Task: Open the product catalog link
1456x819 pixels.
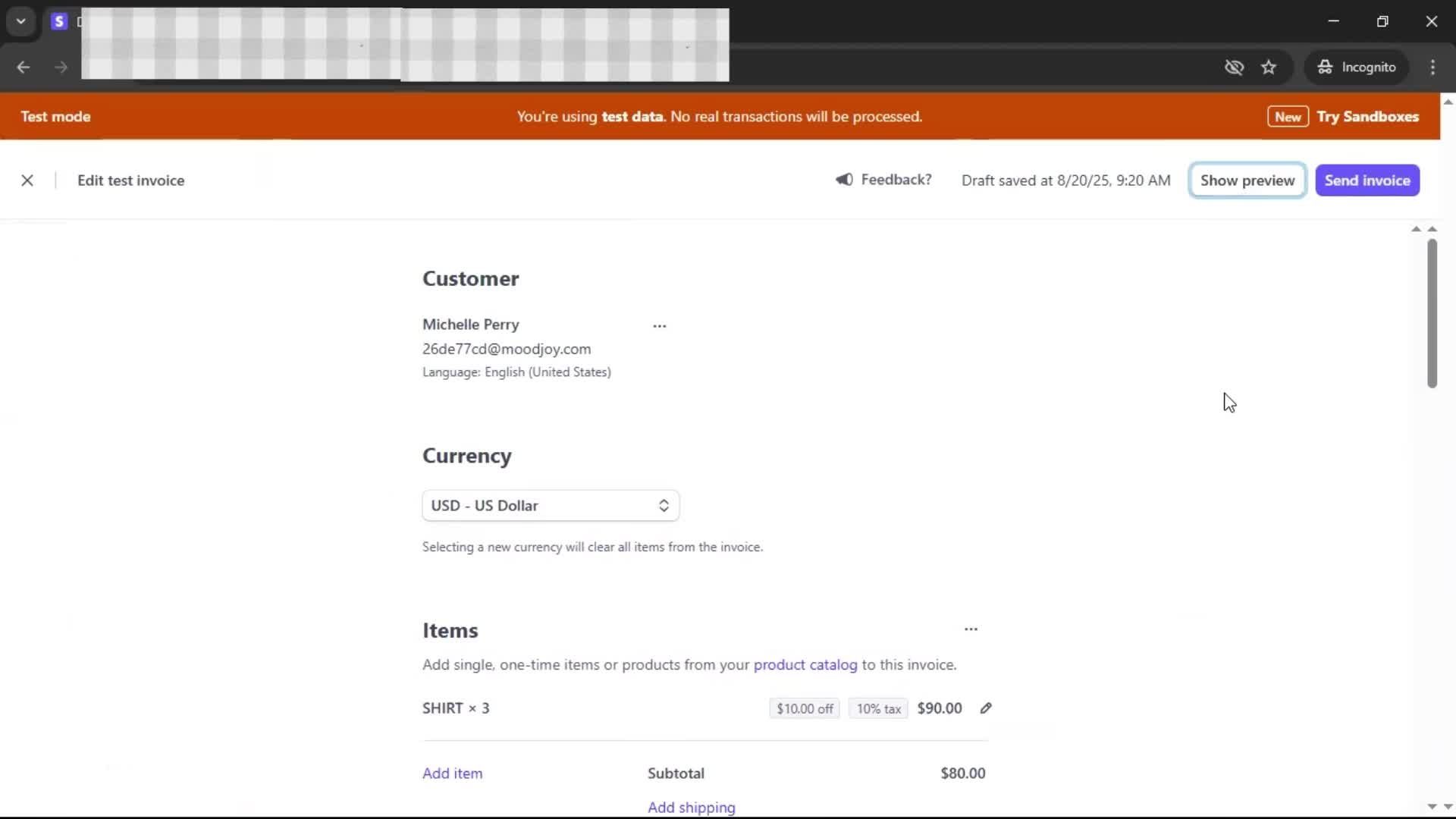Action: coord(805,665)
